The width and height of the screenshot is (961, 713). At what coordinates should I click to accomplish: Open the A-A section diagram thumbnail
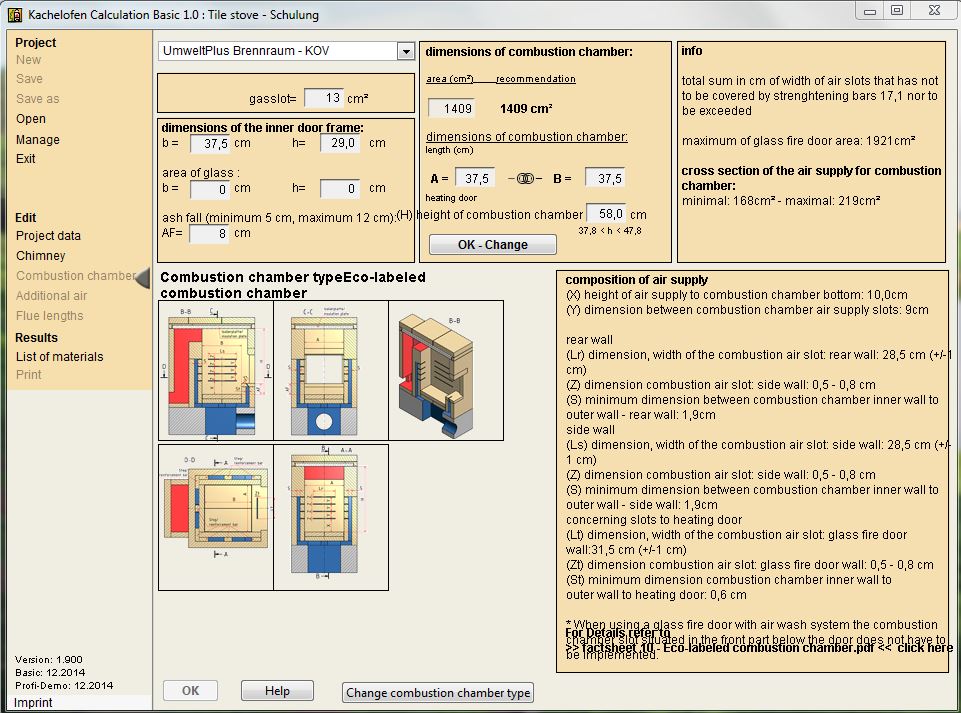pyautogui.click(x=330, y=517)
